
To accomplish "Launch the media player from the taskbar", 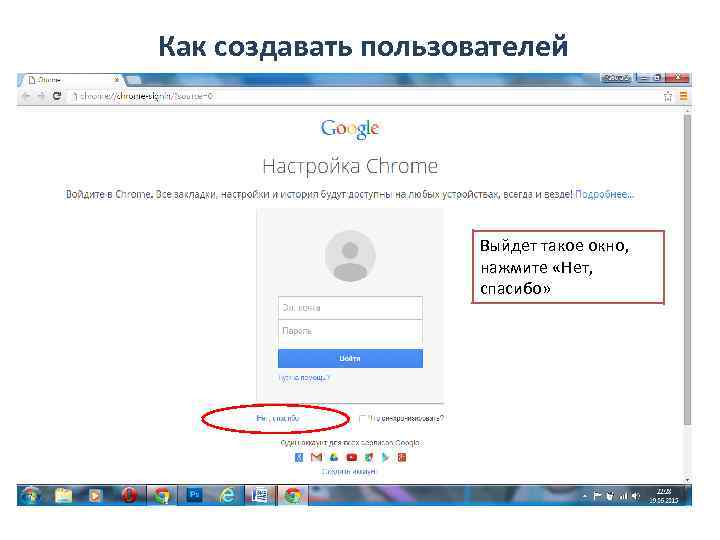I will pyautogui.click(x=95, y=496).
